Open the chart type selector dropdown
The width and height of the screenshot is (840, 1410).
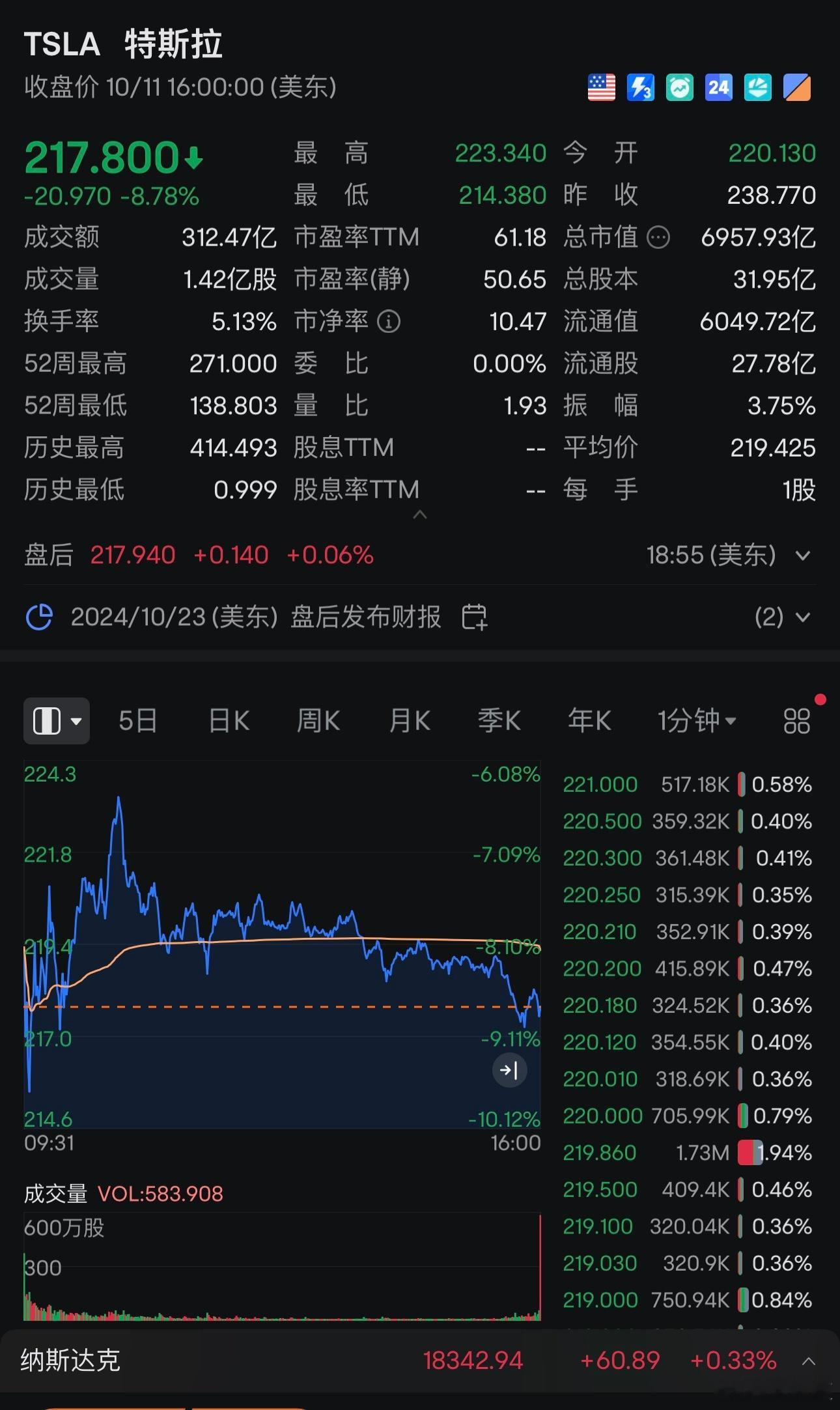57,721
